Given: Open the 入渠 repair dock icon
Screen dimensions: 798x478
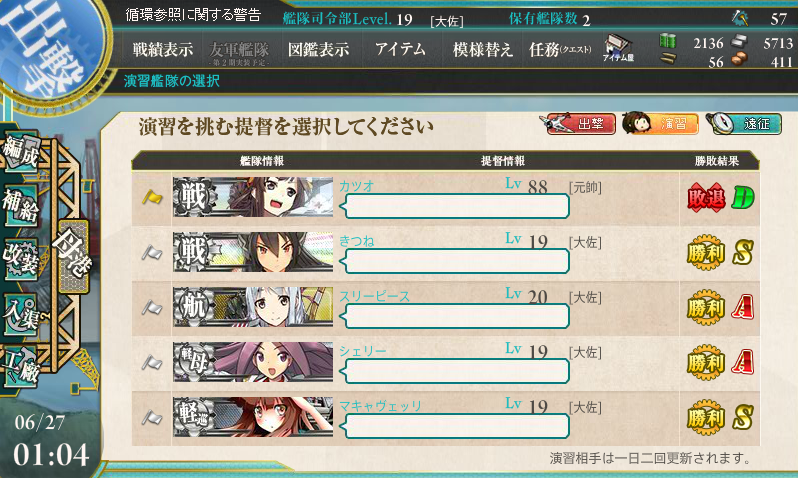Looking at the screenshot, I should (x=21, y=315).
